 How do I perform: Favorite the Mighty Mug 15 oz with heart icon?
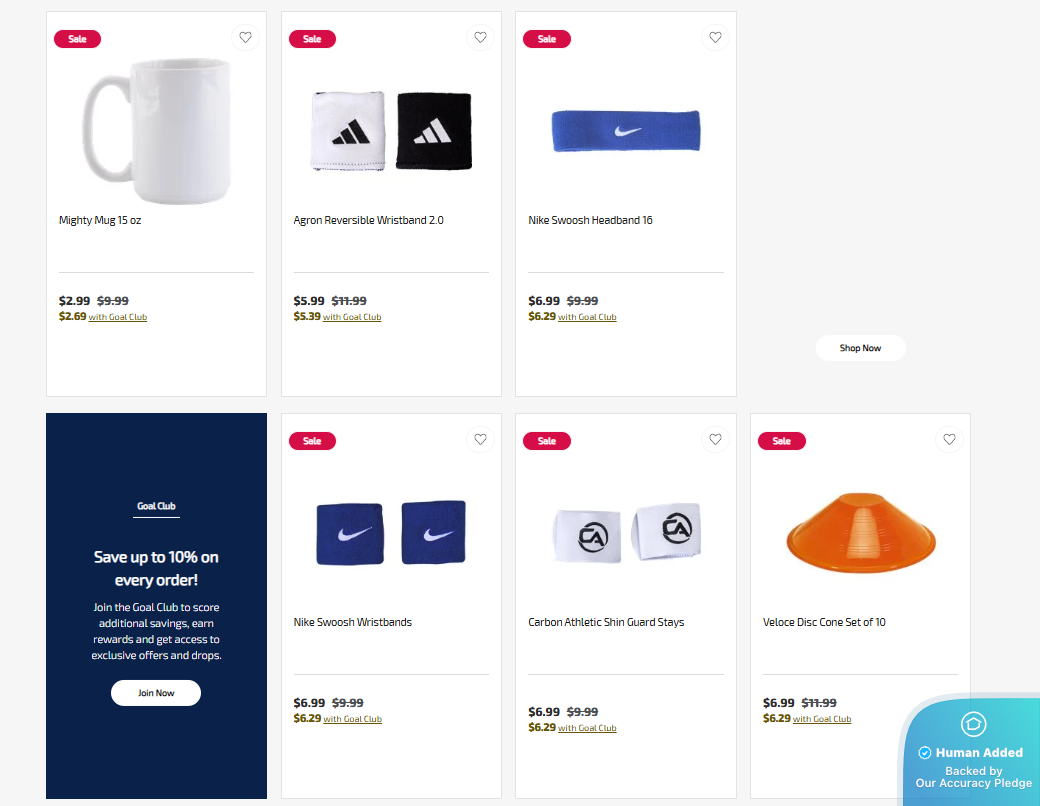(x=245, y=38)
